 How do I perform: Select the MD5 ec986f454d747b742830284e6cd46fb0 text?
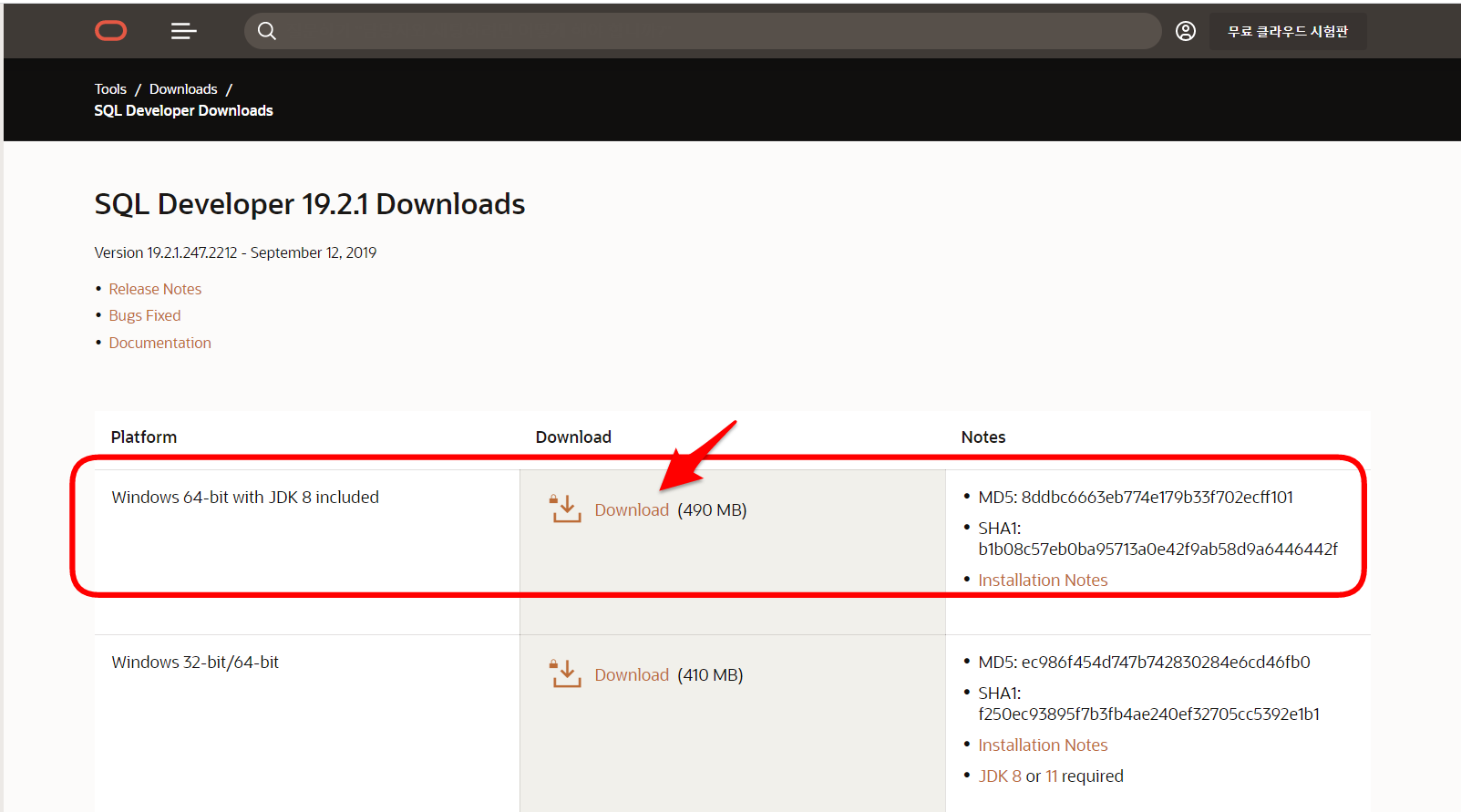[1144, 662]
